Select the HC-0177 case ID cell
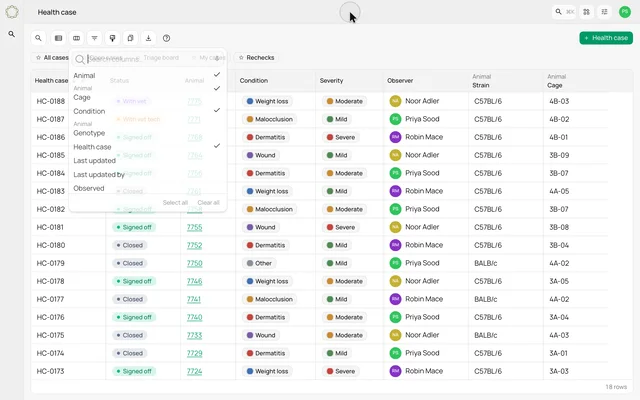 pos(51,299)
